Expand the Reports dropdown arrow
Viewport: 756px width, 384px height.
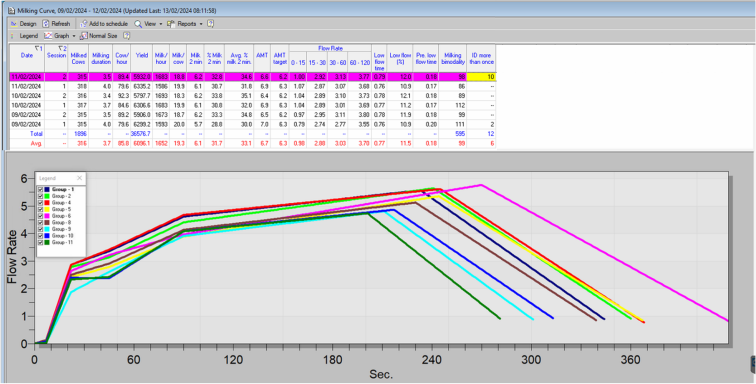click(x=201, y=24)
